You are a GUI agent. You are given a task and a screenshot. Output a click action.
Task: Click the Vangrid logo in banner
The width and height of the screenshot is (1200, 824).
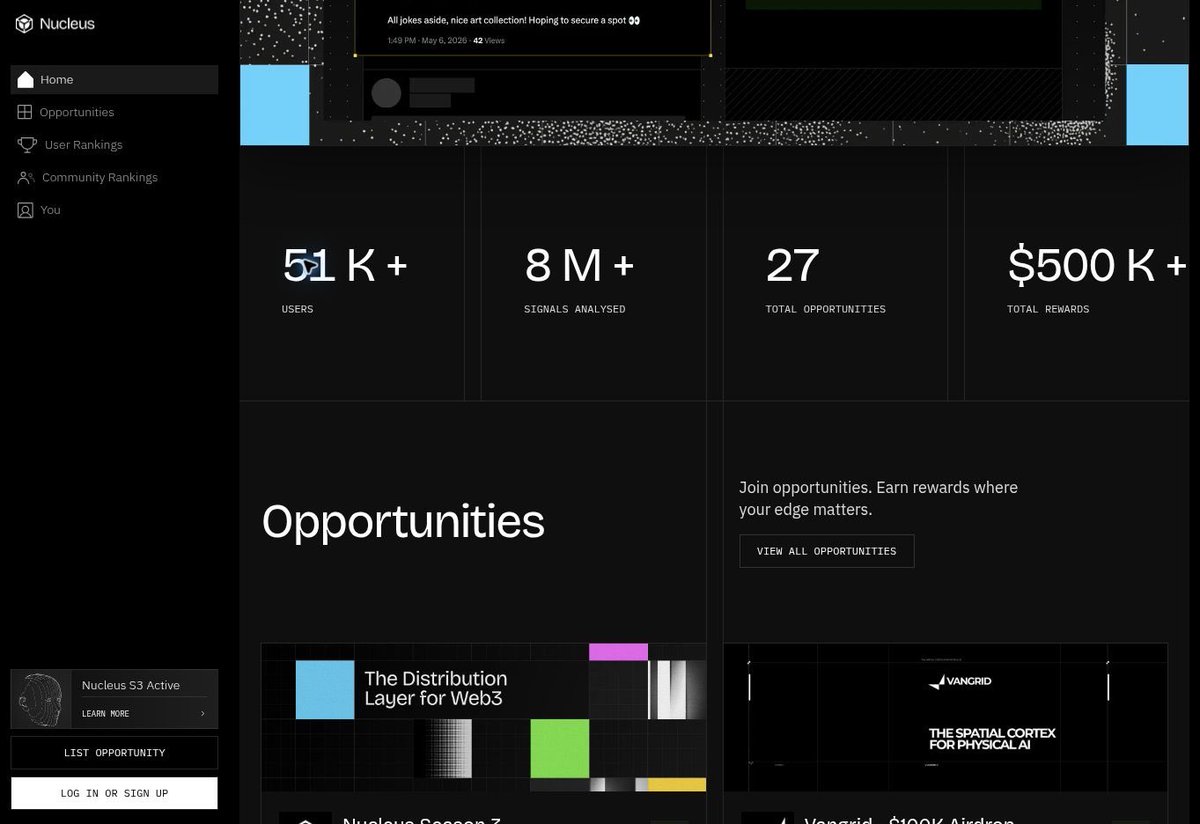point(960,682)
